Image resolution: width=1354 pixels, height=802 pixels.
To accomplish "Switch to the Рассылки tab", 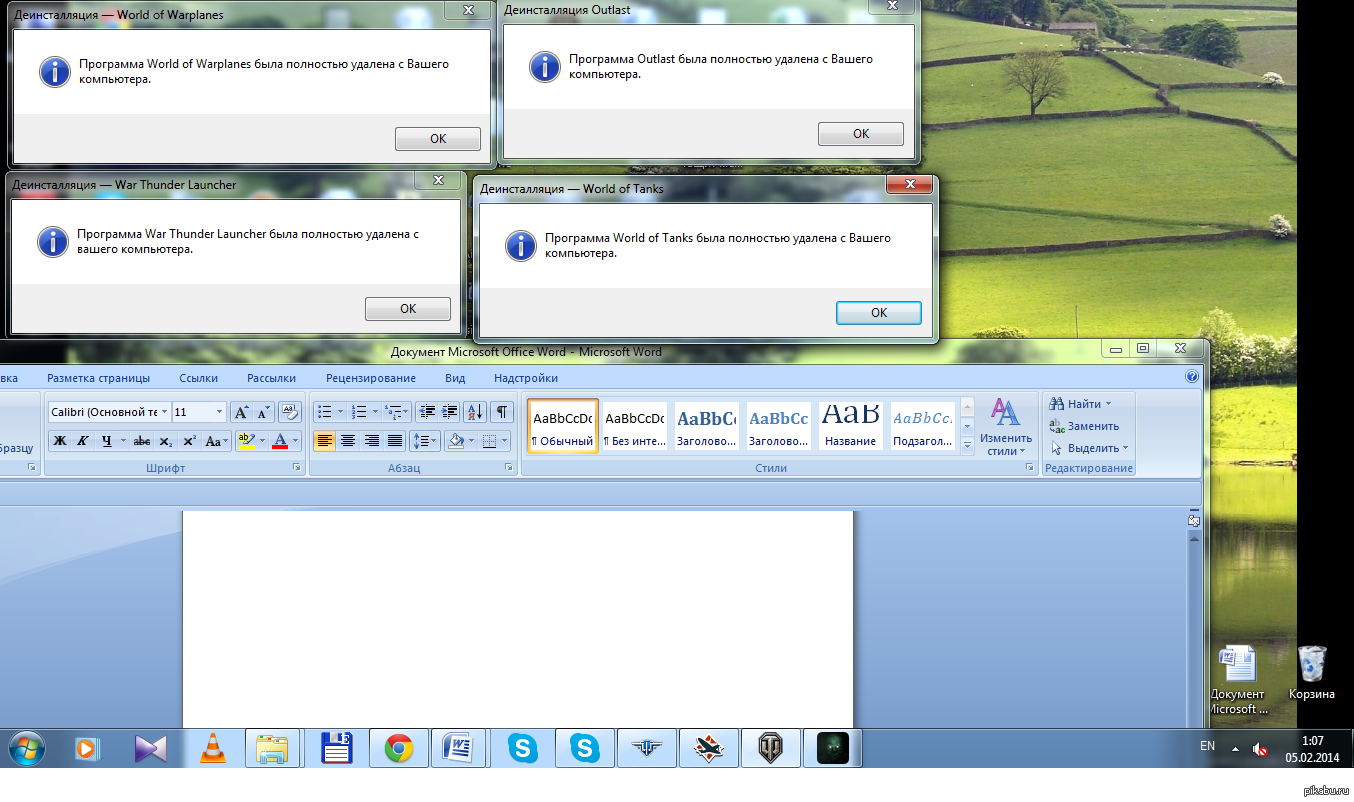I will (x=271, y=378).
